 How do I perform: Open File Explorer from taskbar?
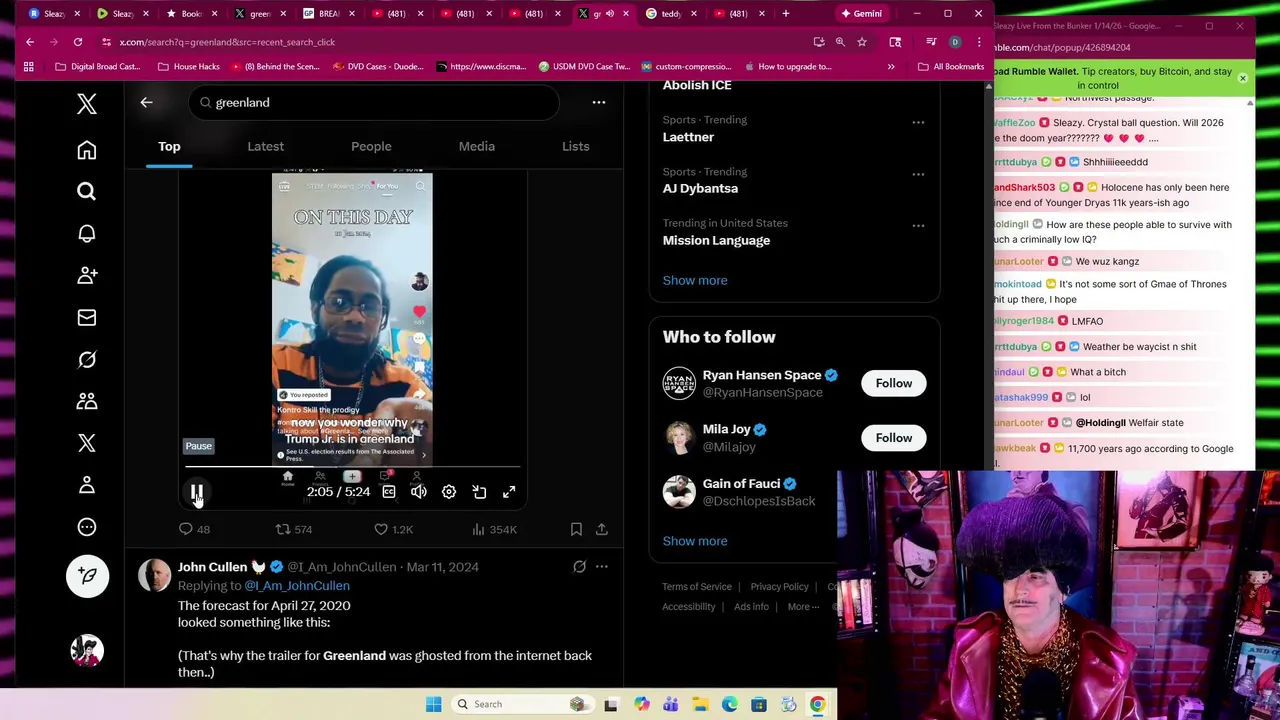[x=700, y=704]
